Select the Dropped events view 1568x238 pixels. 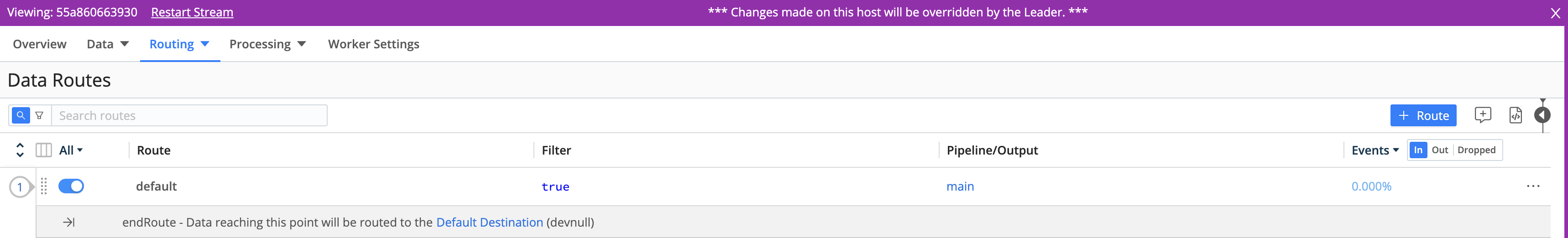click(x=1476, y=150)
